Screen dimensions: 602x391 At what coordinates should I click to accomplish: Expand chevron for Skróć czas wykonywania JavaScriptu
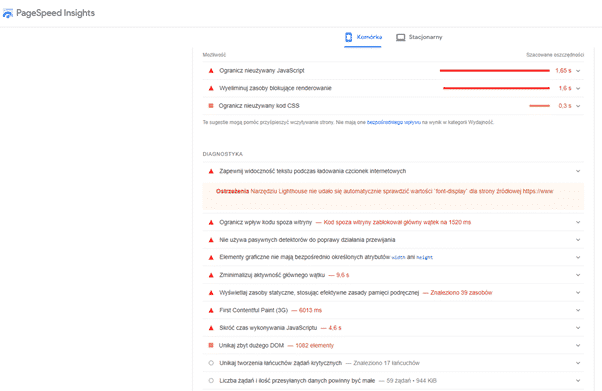tap(578, 328)
